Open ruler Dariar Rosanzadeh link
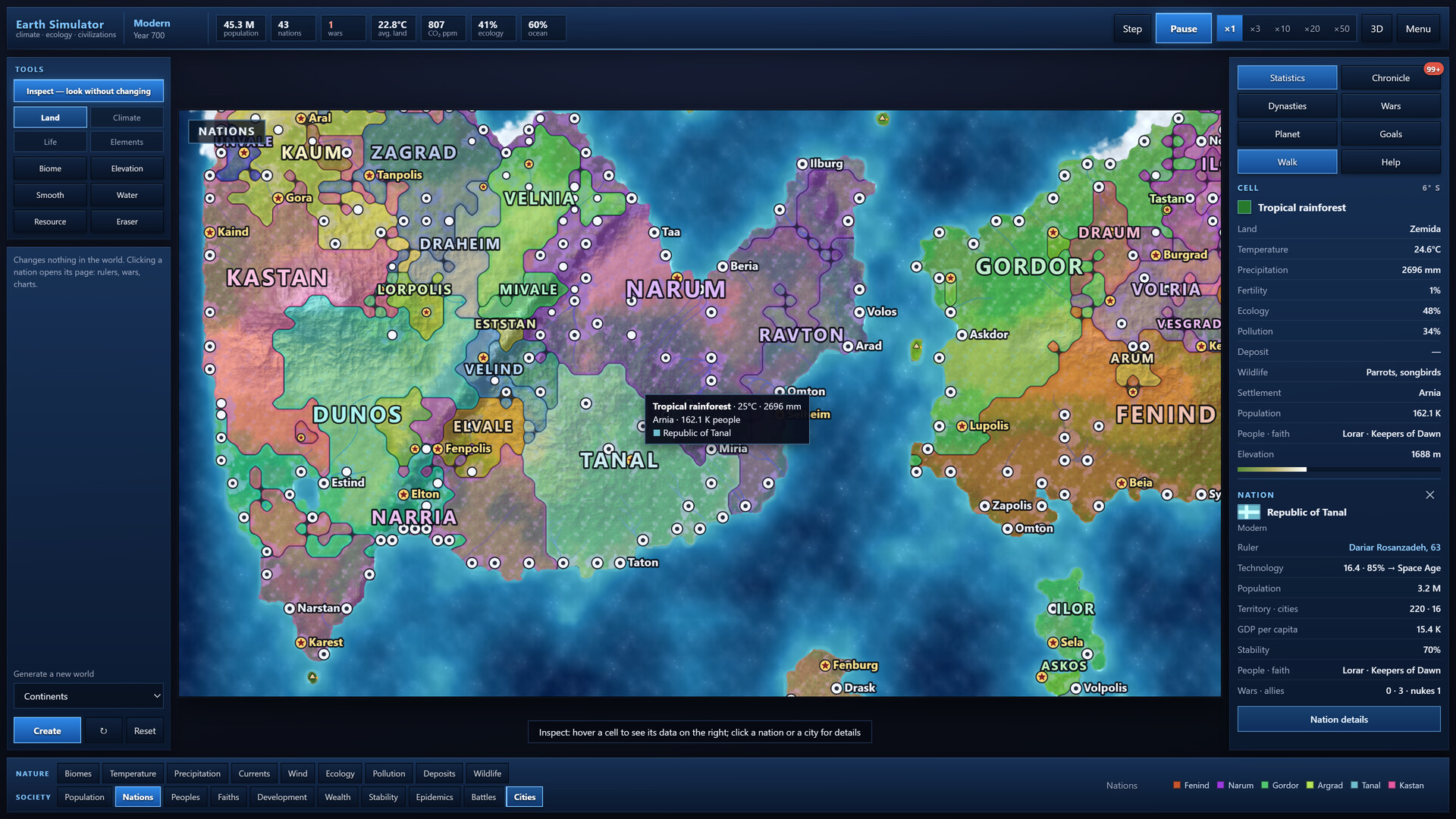Image resolution: width=1456 pixels, height=819 pixels. click(x=1394, y=548)
